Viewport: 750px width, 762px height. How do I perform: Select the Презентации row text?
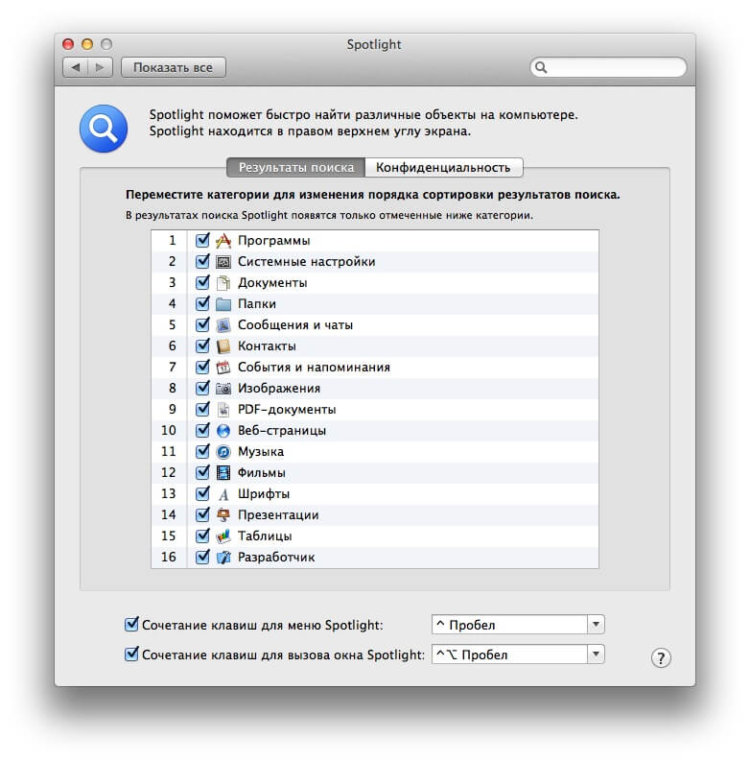click(x=279, y=515)
